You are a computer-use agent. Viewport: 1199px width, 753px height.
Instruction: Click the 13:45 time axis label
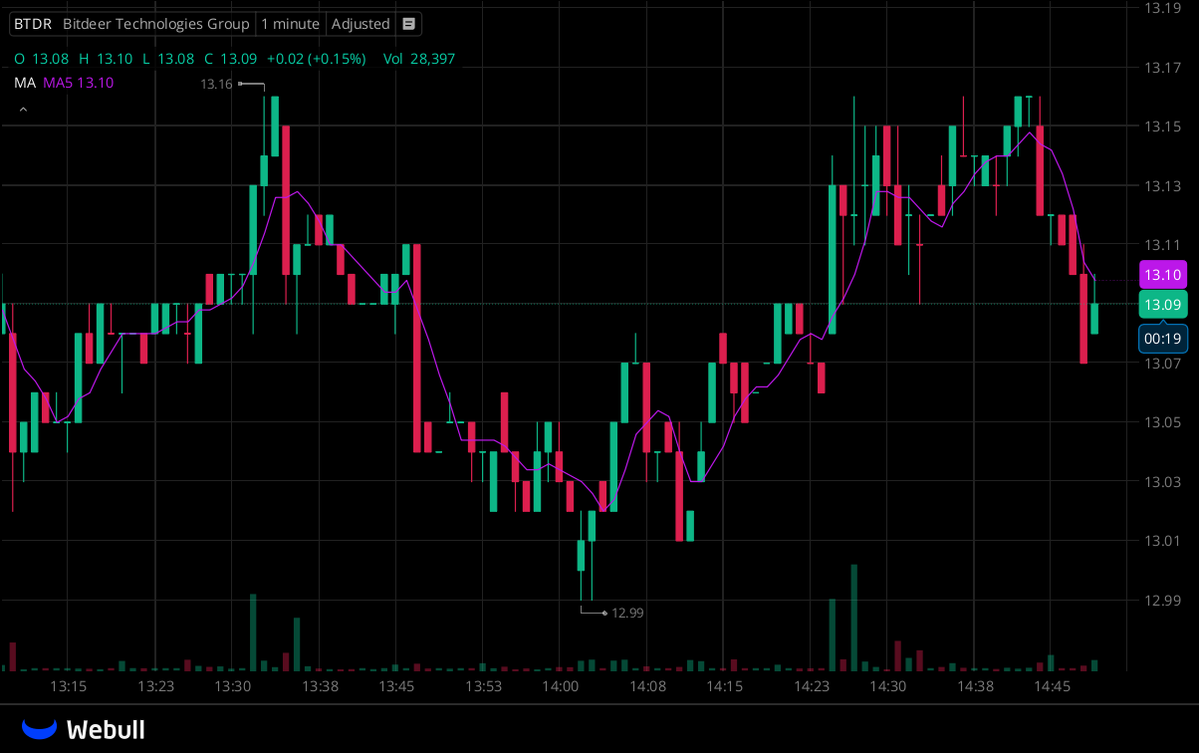click(x=396, y=686)
